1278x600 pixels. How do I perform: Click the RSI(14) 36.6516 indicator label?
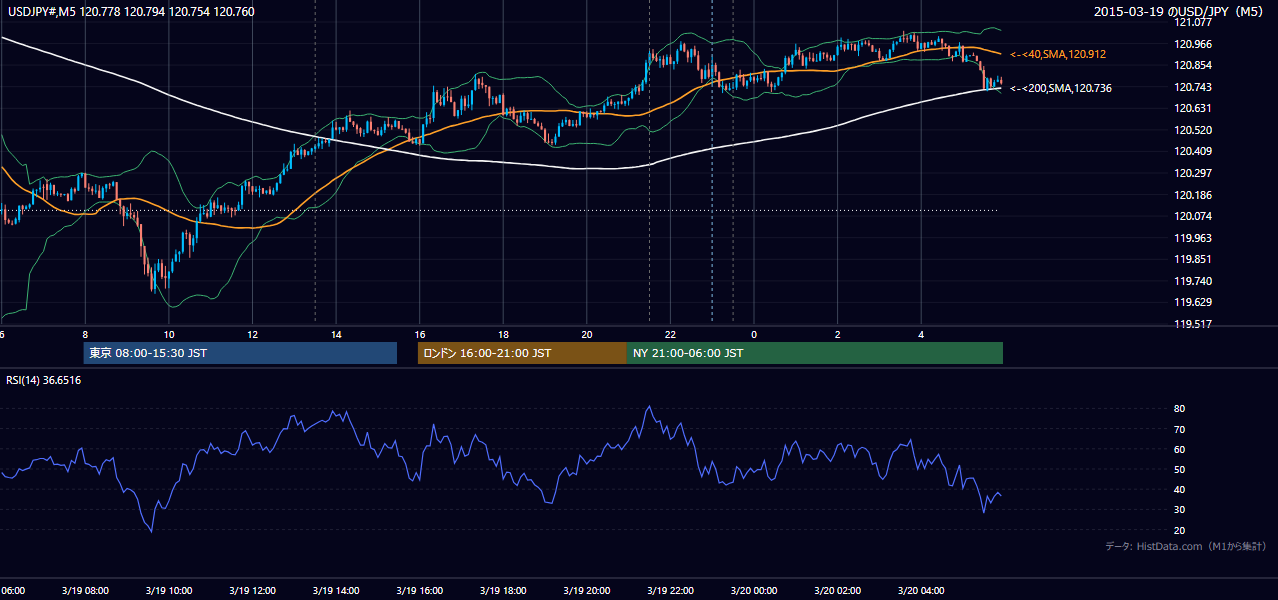coord(44,380)
